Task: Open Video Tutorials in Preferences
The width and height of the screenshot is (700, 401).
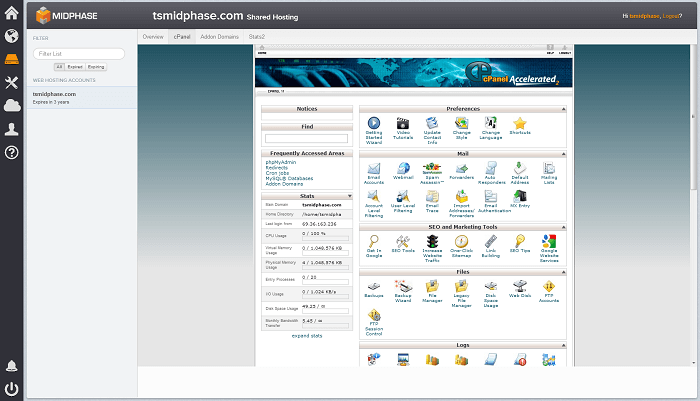Action: coord(403,123)
